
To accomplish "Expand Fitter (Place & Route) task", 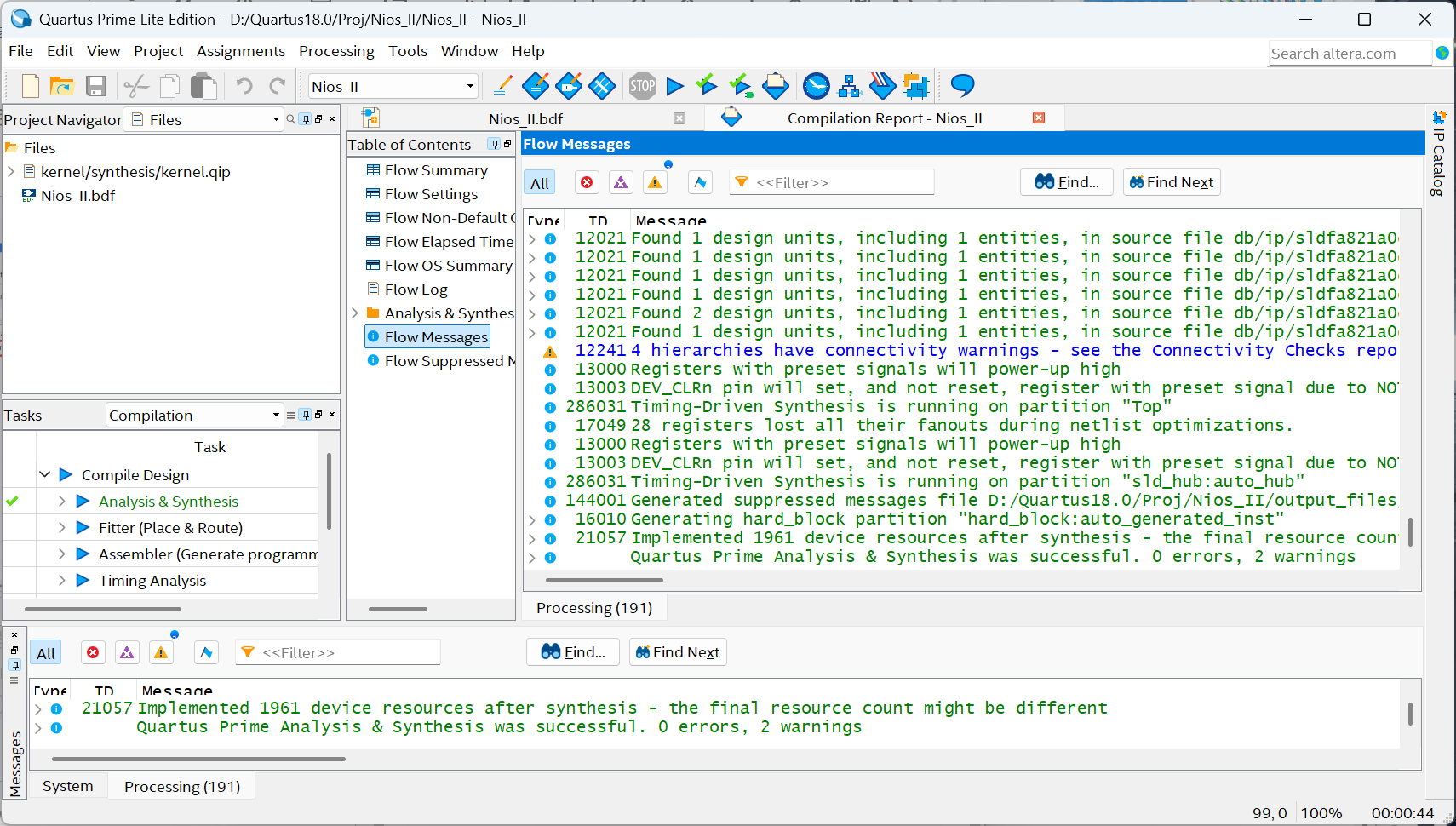I will click(62, 527).
